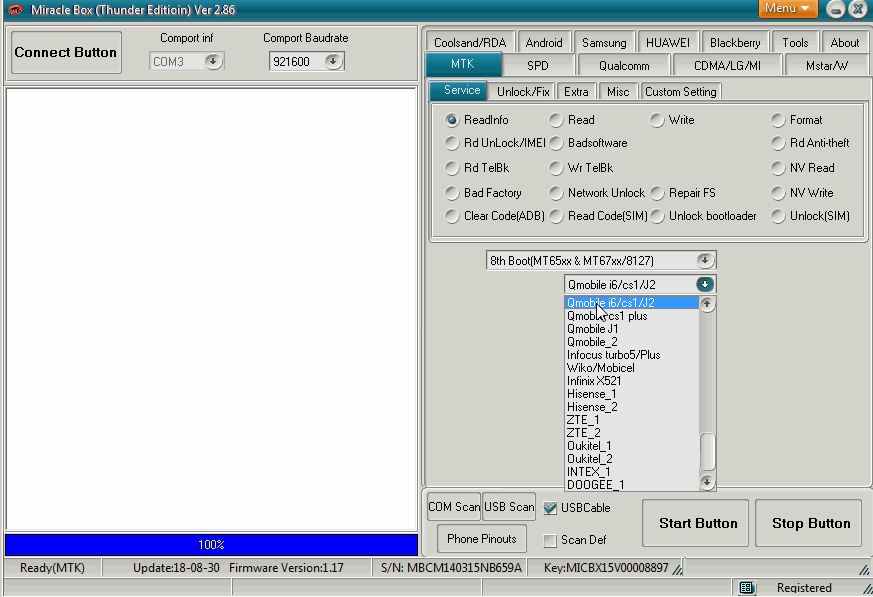Click the status bar keyboard icon near Registered
Viewport: 873px width, 597px height.
[747, 588]
